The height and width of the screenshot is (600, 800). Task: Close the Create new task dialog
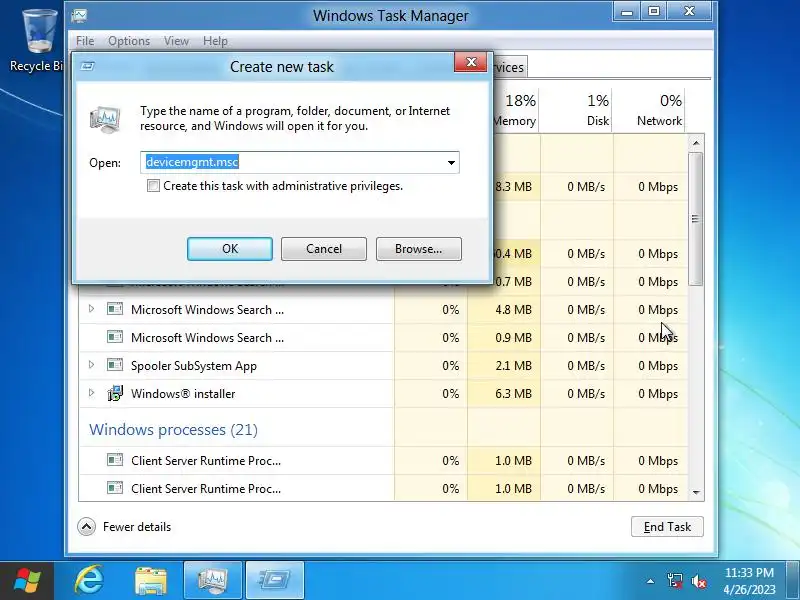[470, 62]
